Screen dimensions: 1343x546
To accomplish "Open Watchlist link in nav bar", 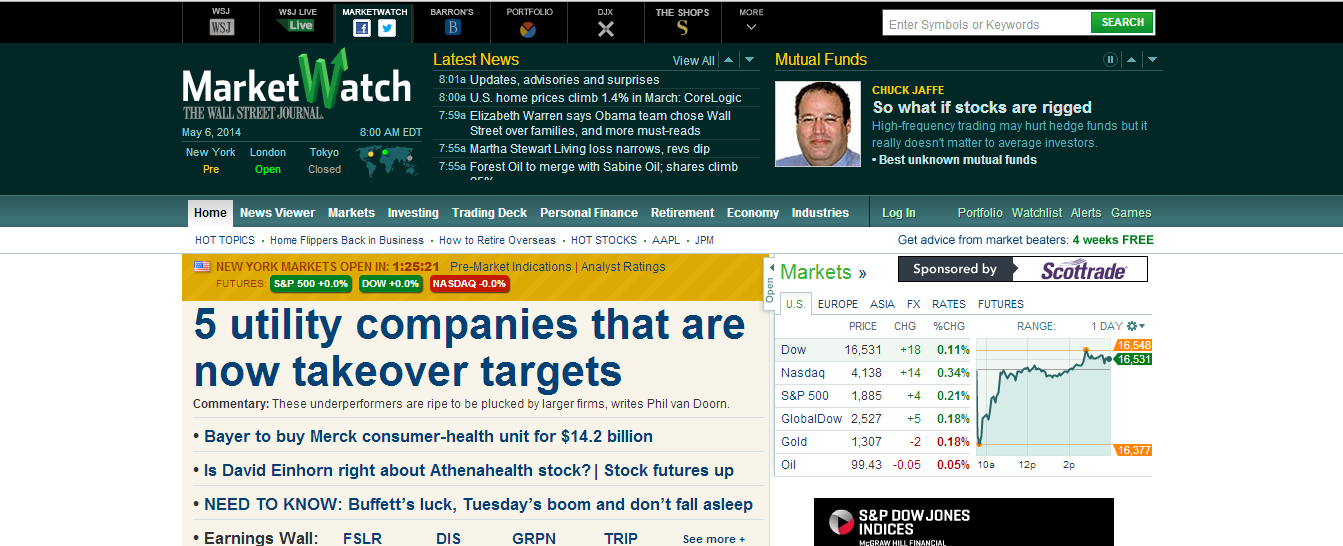I will tap(1037, 213).
